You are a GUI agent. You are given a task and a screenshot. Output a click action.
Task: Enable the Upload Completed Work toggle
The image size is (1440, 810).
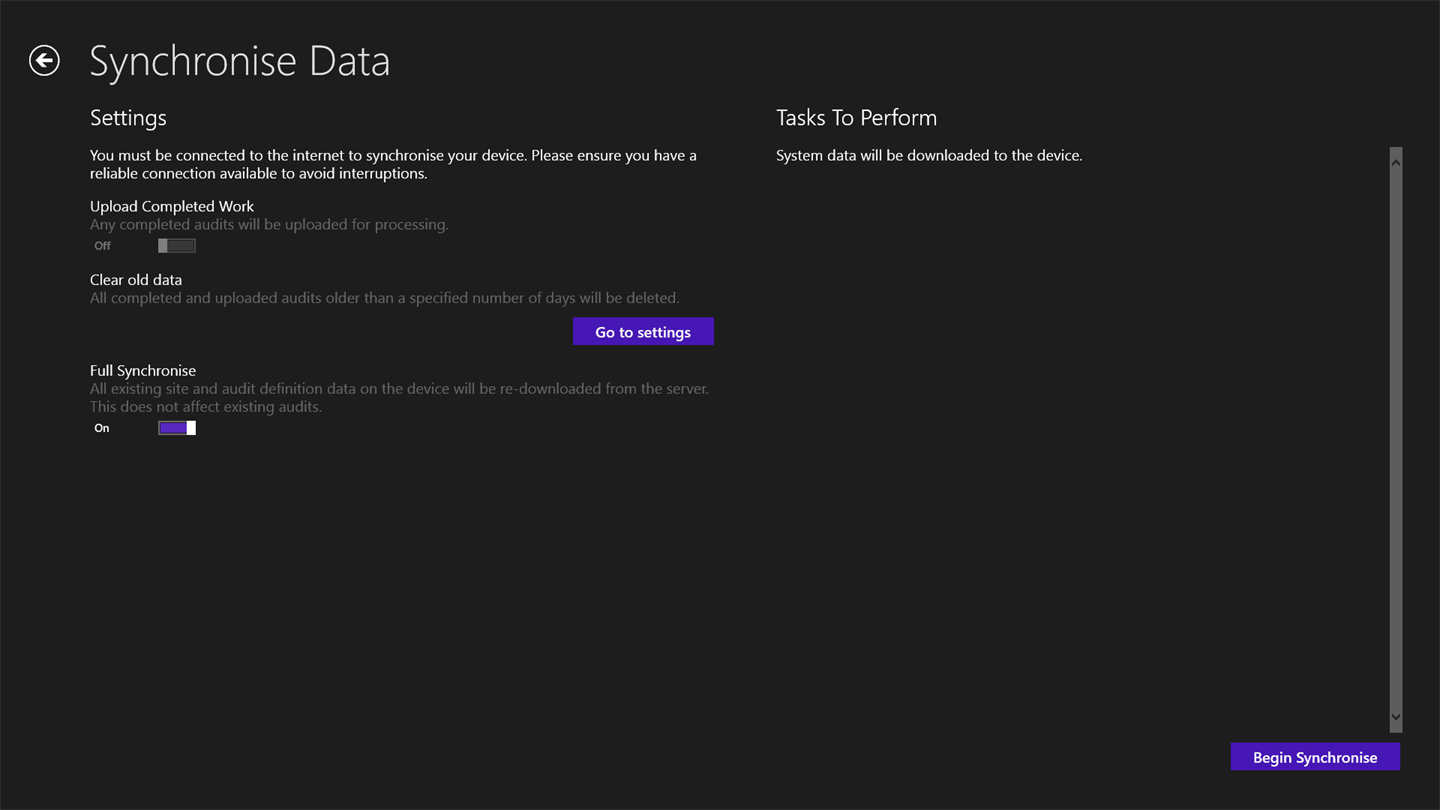pyautogui.click(x=177, y=246)
